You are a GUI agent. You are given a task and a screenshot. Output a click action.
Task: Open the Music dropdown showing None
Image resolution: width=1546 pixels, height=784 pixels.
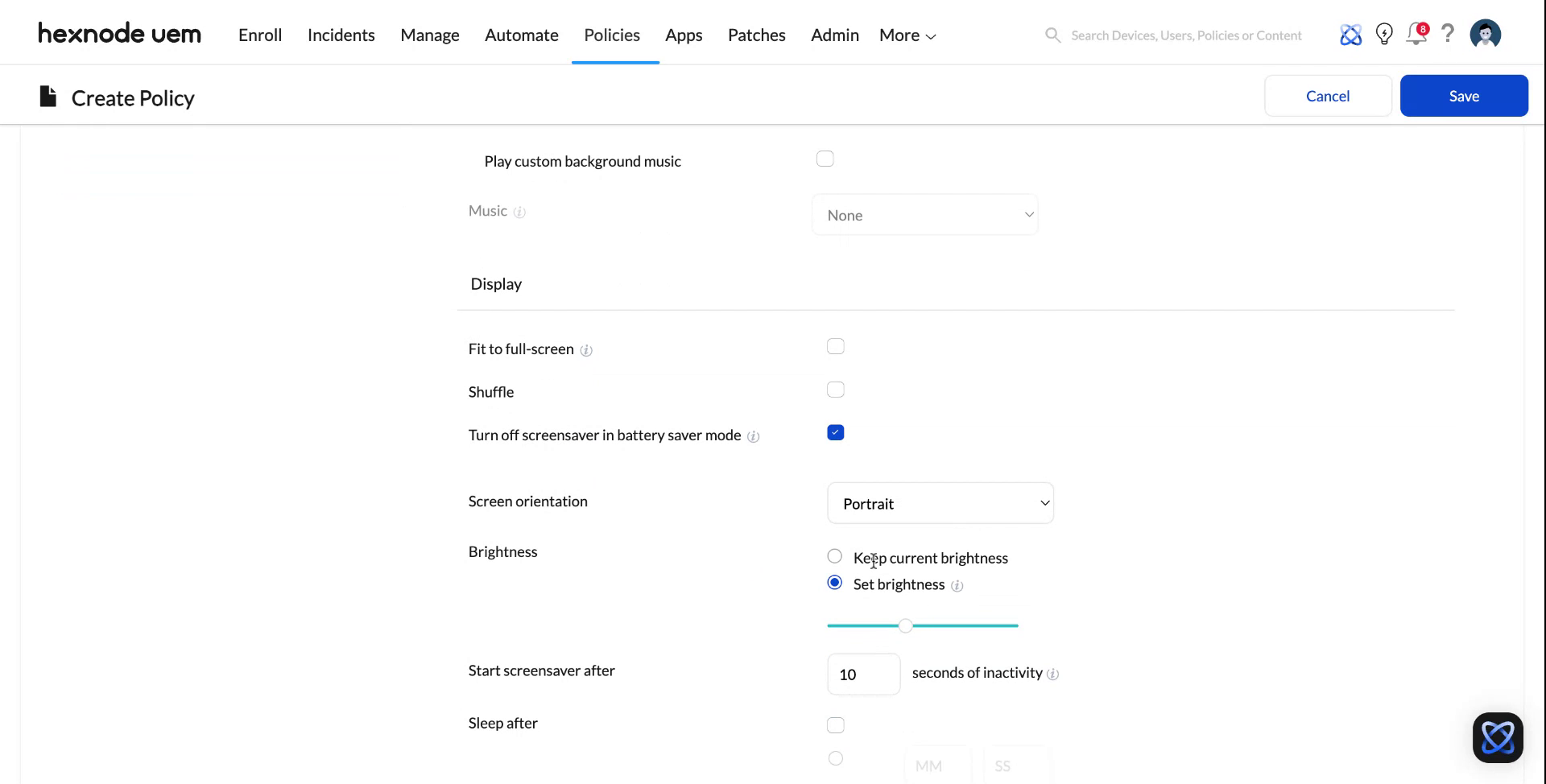coord(924,215)
